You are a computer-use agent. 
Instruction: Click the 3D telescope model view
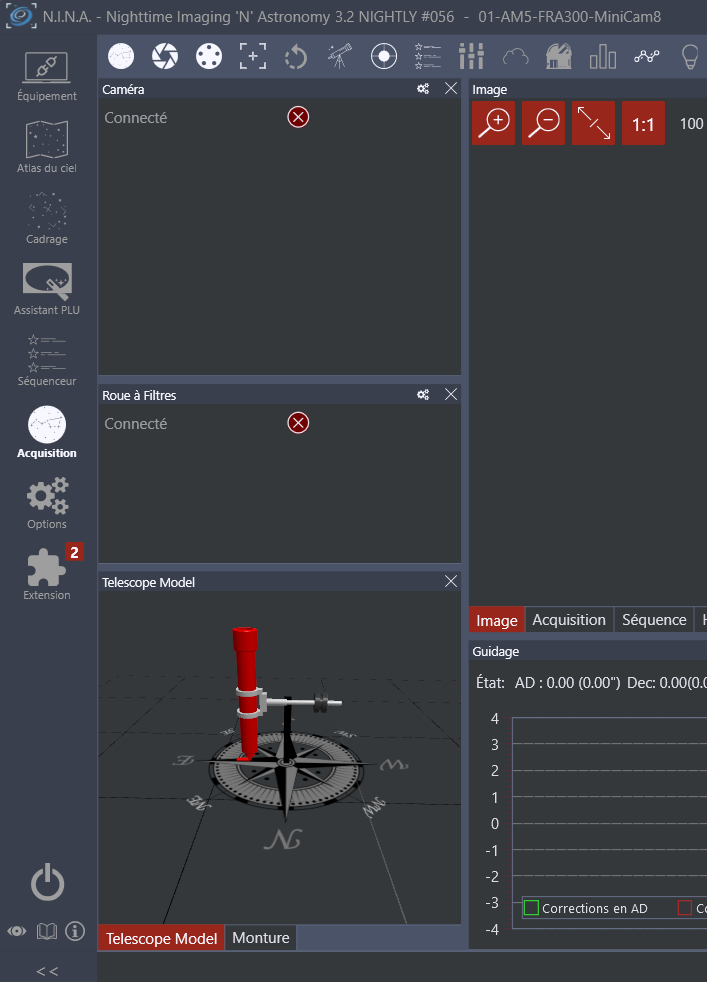pos(280,757)
